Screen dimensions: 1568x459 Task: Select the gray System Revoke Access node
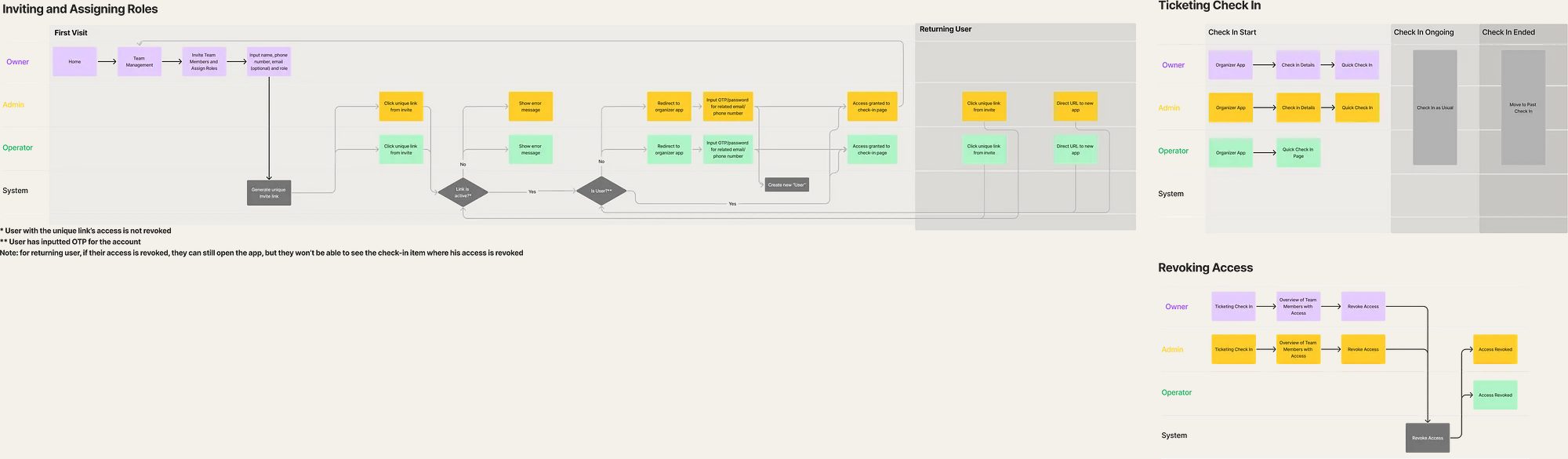(1428, 438)
